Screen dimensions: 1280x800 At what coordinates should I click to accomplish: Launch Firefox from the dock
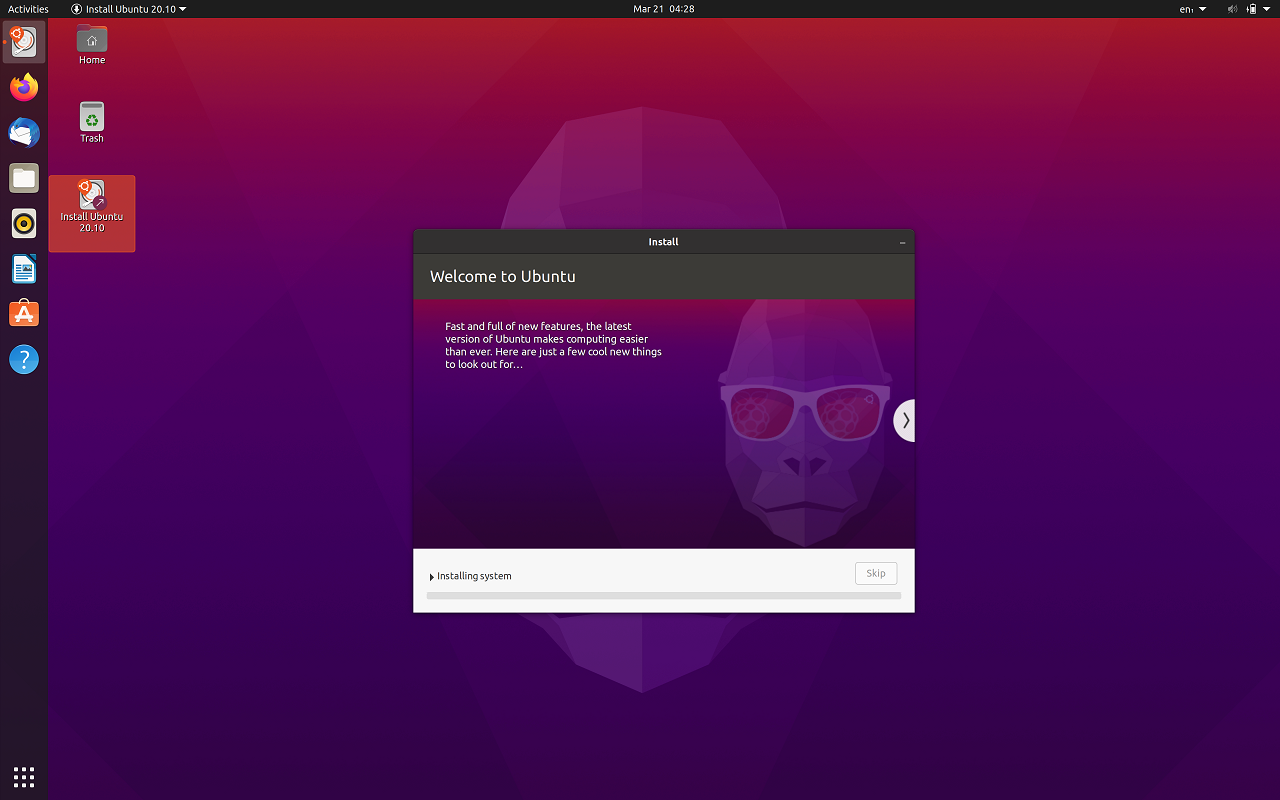click(24, 87)
